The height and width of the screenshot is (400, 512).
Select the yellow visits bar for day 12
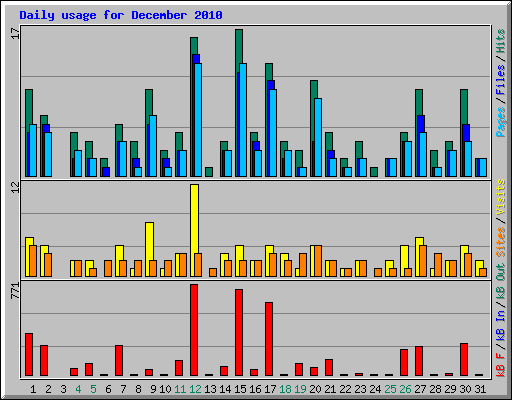(194, 218)
